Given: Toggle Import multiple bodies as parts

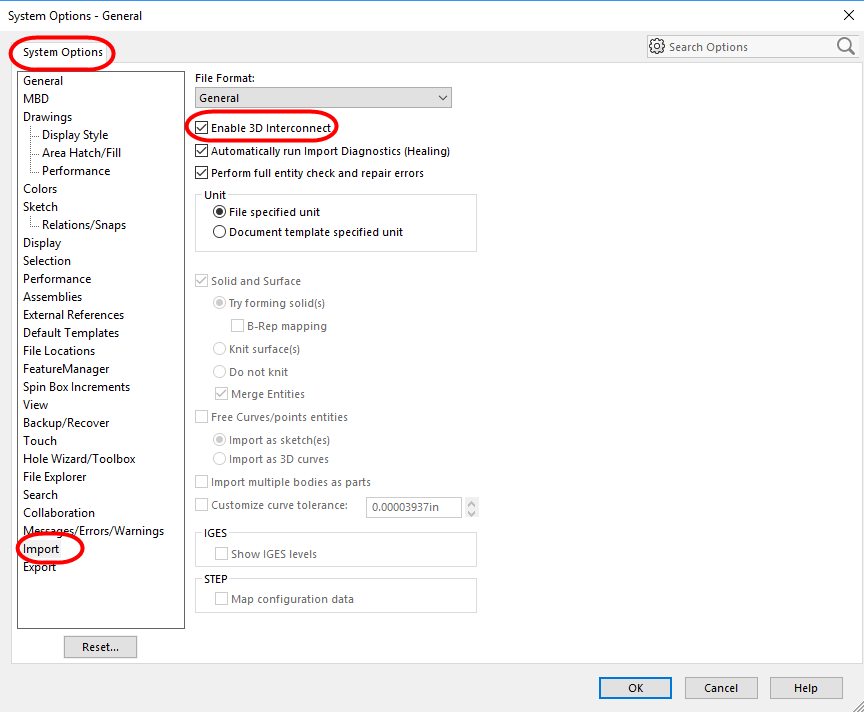Looking at the screenshot, I should pos(202,482).
